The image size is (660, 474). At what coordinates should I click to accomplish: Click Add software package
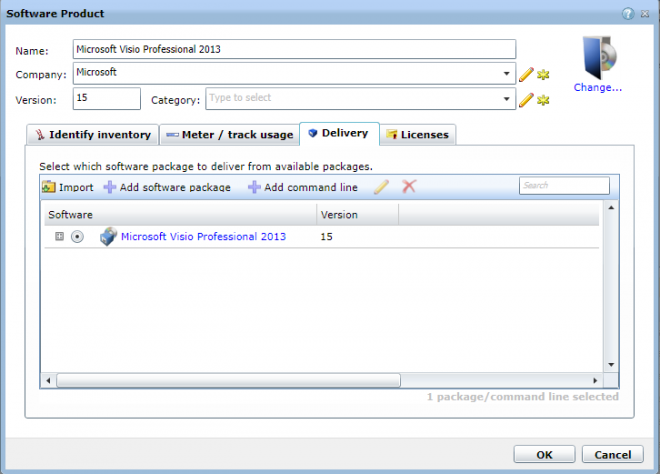[x=167, y=187]
